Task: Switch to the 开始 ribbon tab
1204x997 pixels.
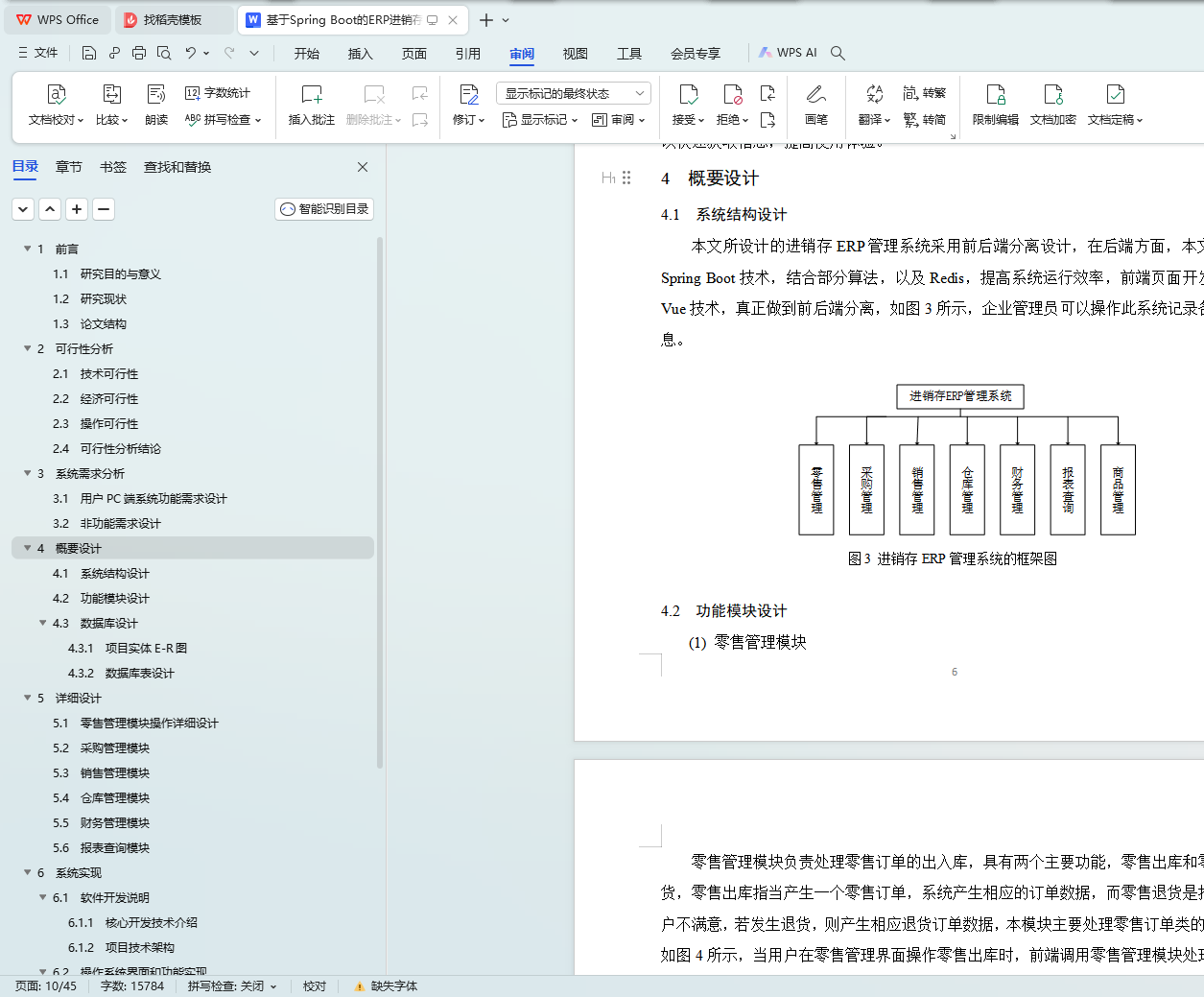Action: click(307, 54)
